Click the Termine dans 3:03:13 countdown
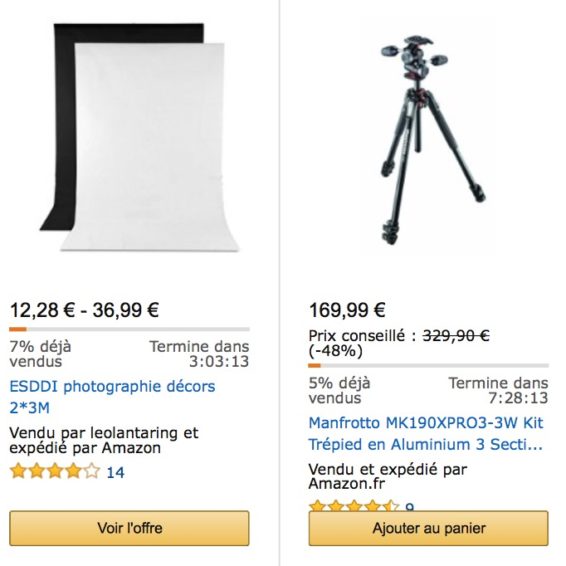The height and width of the screenshot is (566, 566). [199, 354]
